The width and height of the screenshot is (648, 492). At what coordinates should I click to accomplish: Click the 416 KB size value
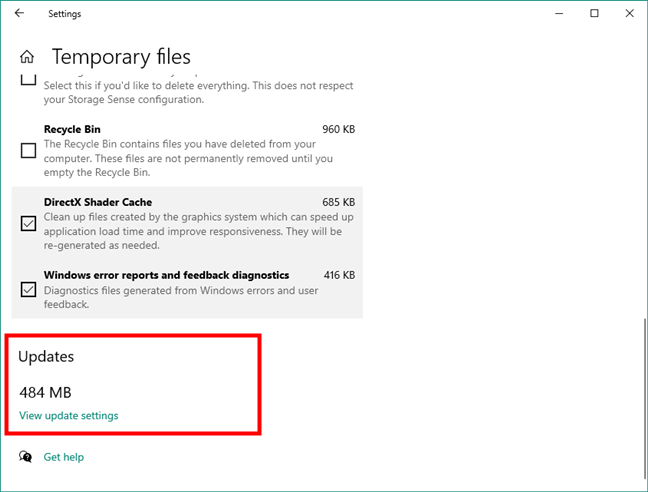pos(339,275)
